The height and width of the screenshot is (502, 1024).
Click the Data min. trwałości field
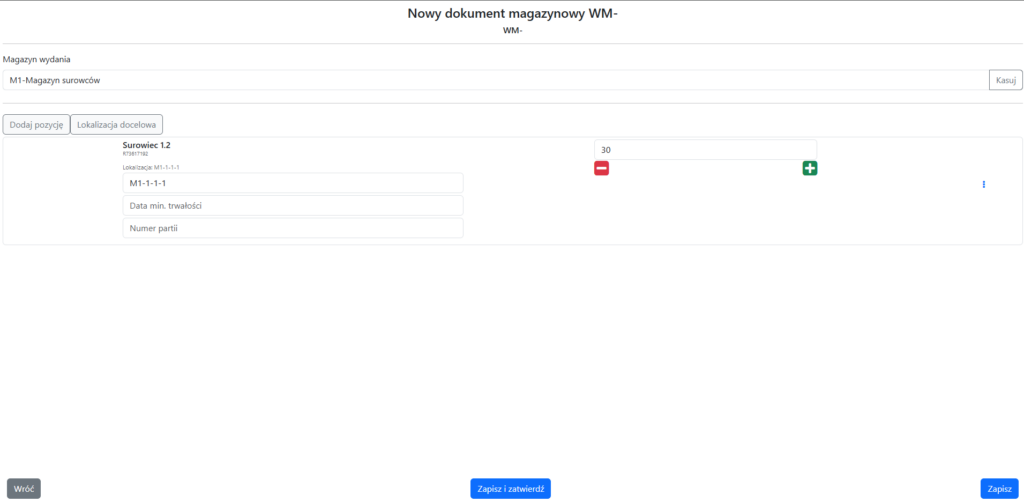click(292, 206)
